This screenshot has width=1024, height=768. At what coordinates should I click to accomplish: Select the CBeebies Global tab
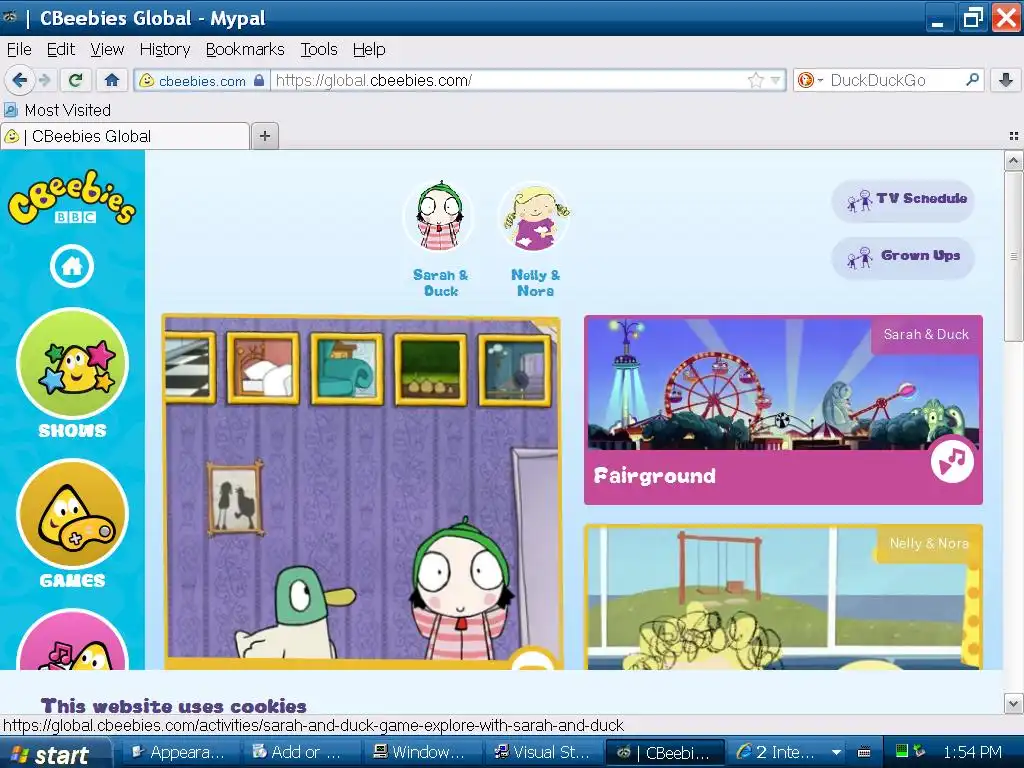124,136
